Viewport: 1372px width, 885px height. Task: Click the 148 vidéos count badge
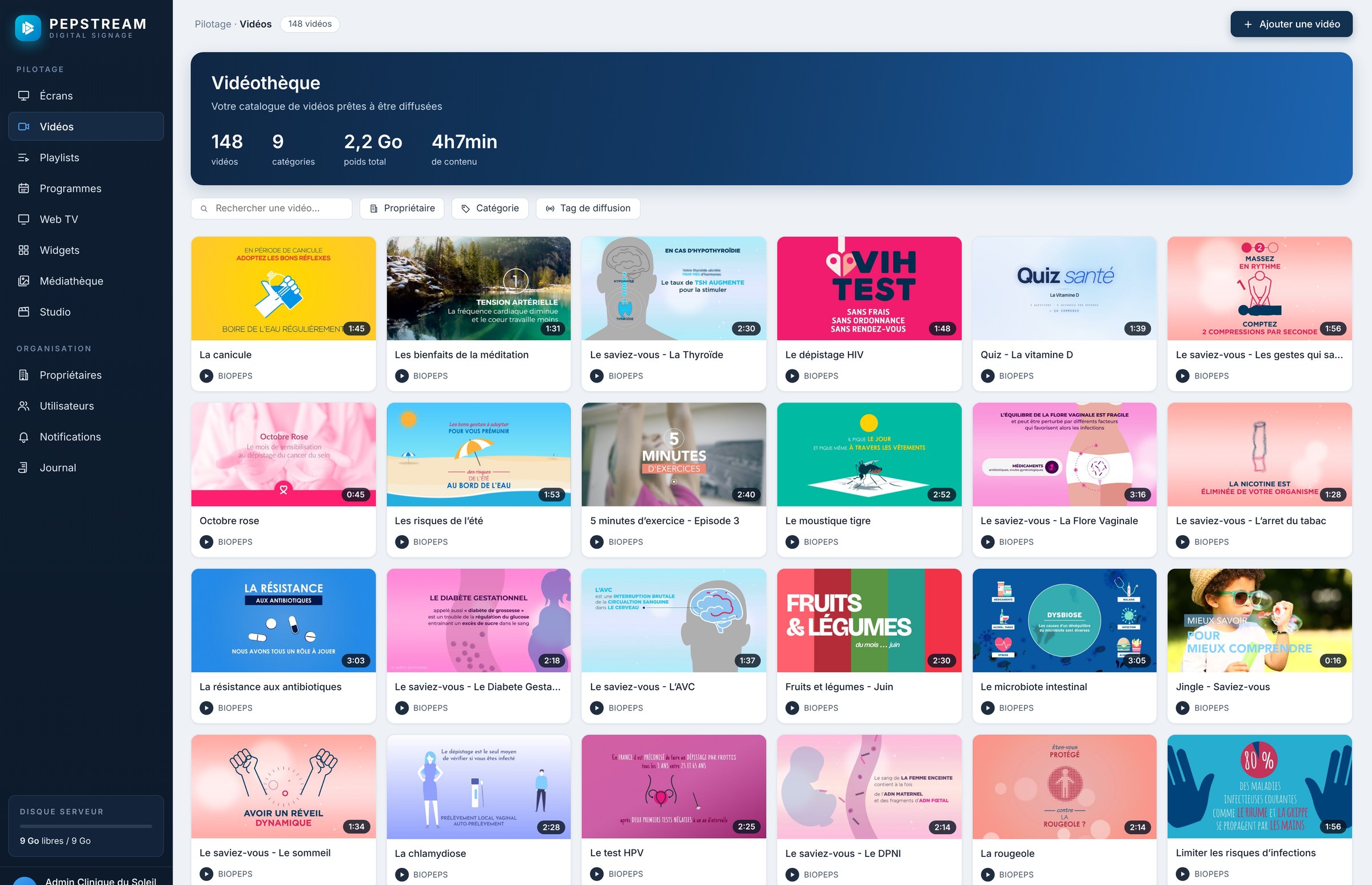point(310,24)
